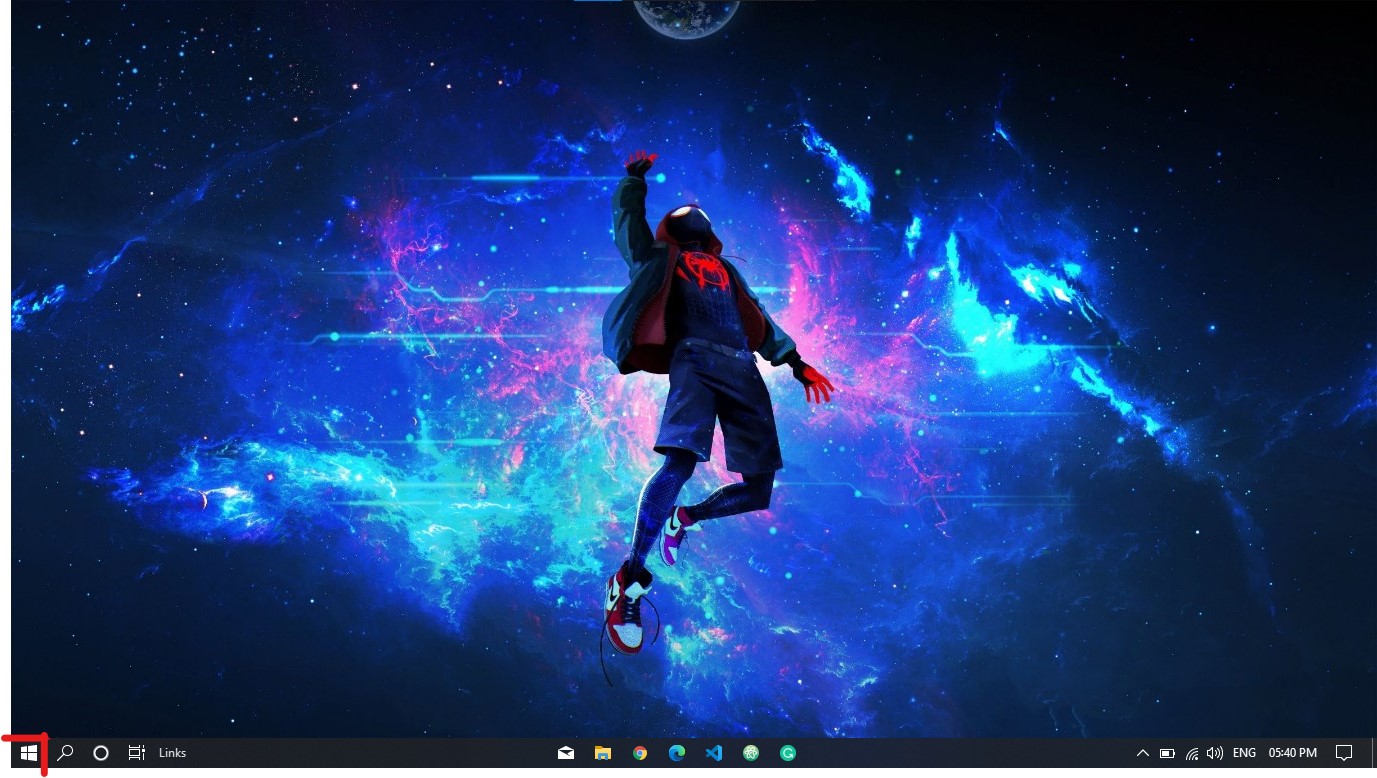
Task: Open File Explorer from the taskbar
Action: pos(603,753)
